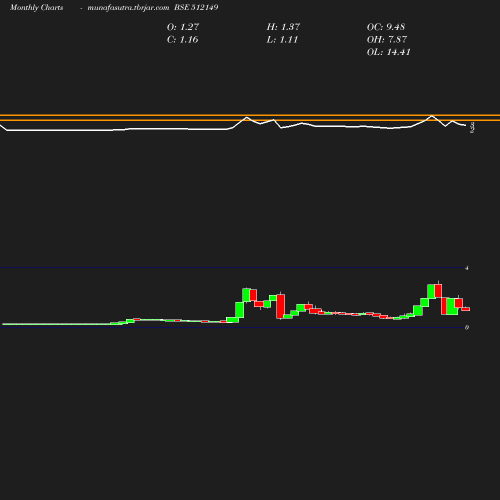Viewport: 500px width, 500px height.
Task: Click the 'Monthly Charts' title text
Action: point(36,8)
